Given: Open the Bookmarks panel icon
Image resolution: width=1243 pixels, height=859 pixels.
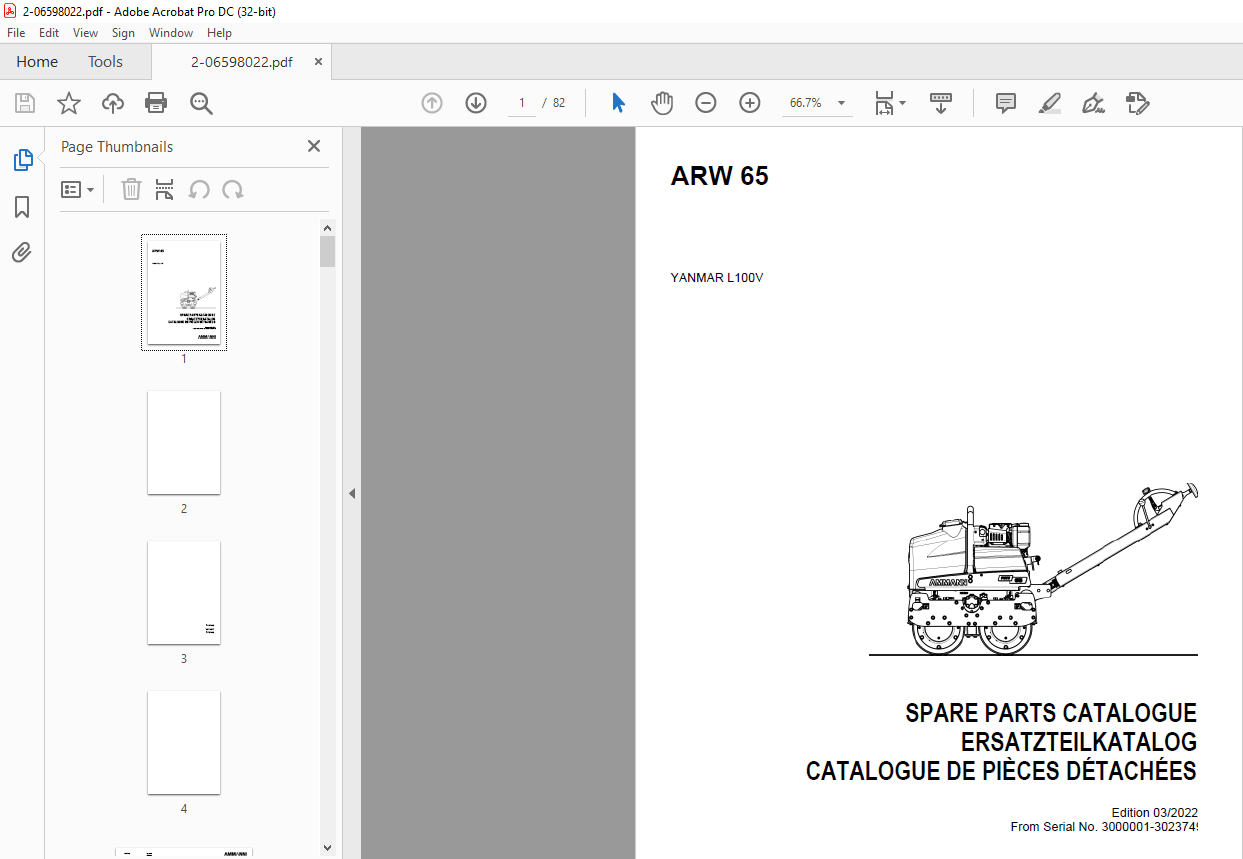Looking at the screenshot, I should [x=22, y=207].
